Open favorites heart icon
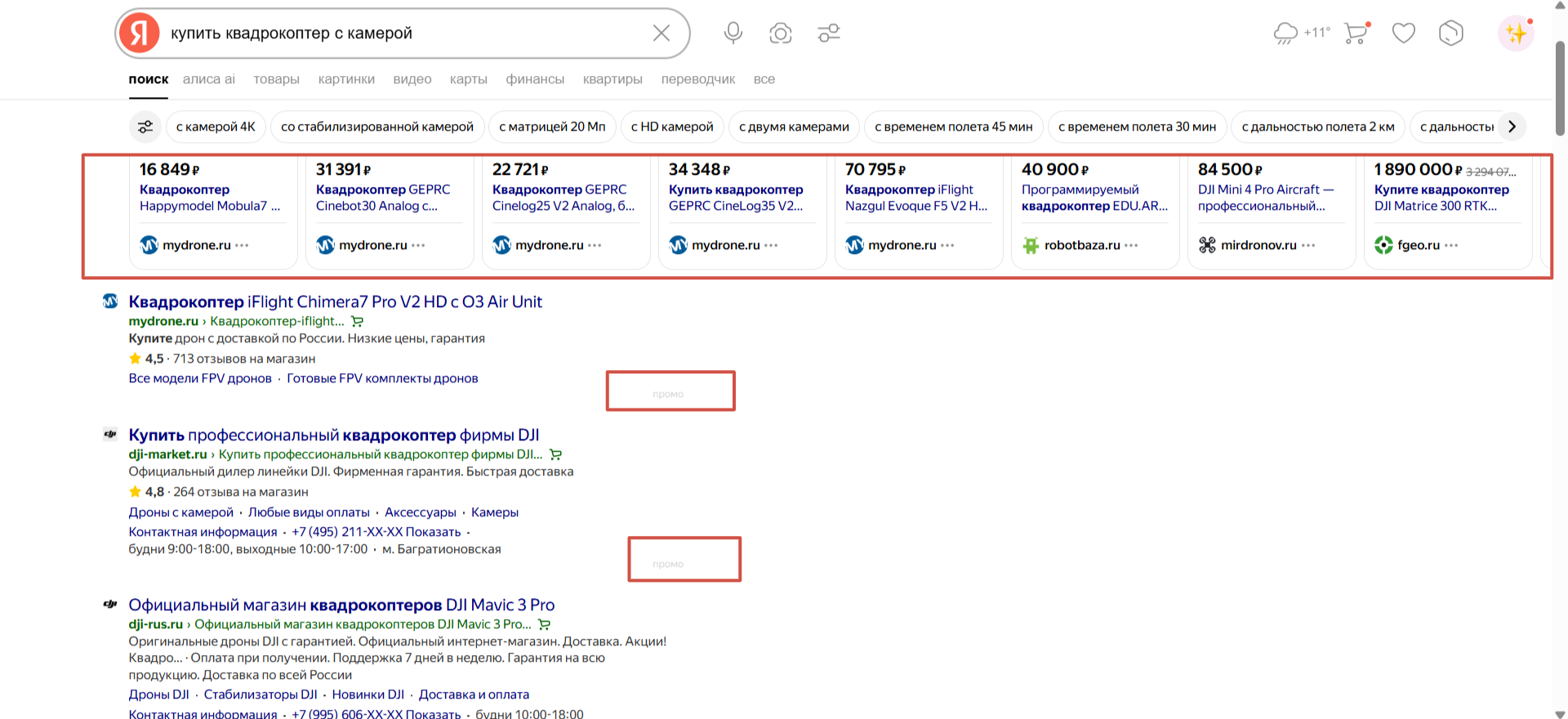Image resolution: width=1568 pixels, height=719 pixels. click(1404, 33)
